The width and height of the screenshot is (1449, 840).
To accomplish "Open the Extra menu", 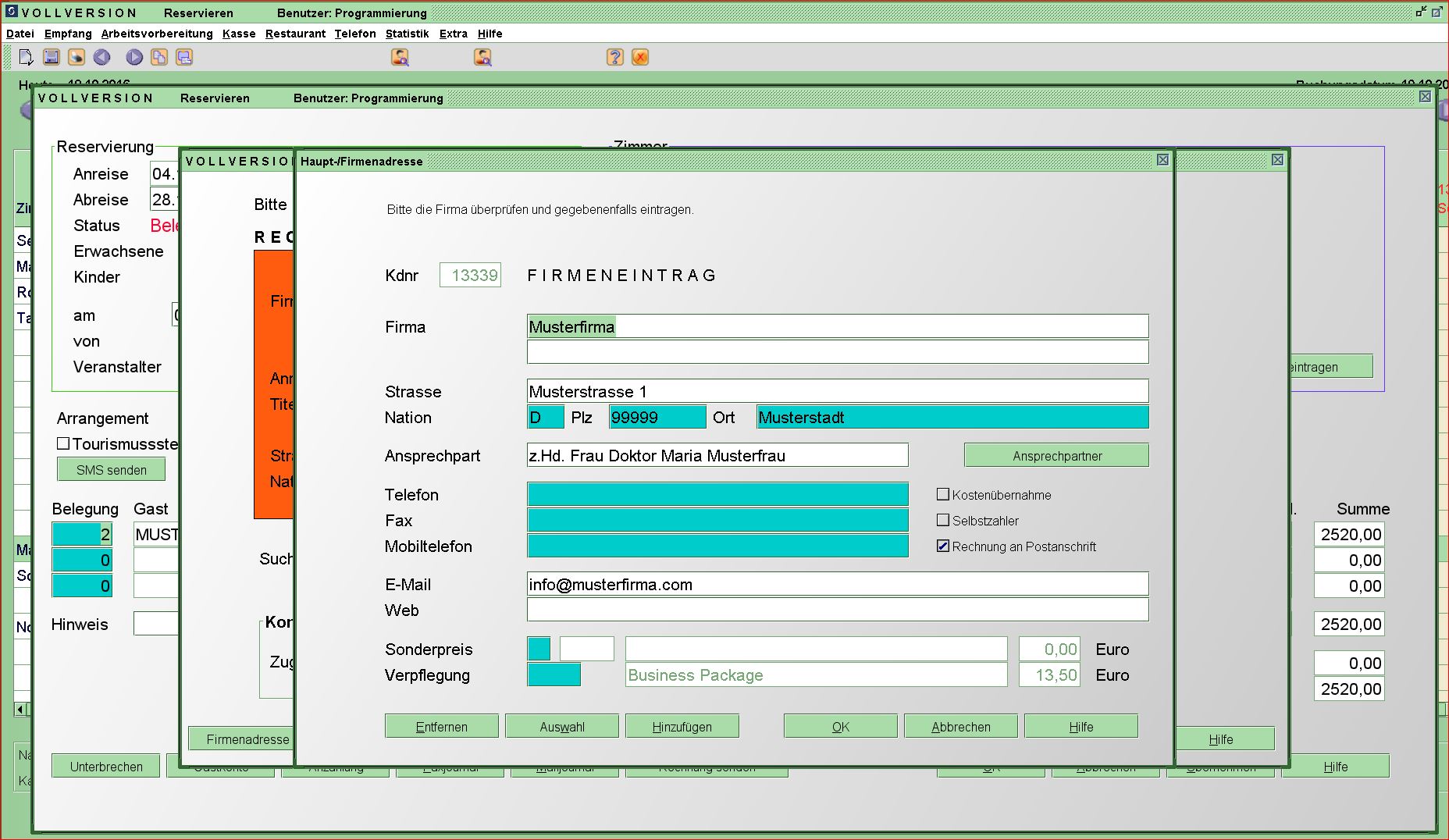I will [x=454, y=34].
